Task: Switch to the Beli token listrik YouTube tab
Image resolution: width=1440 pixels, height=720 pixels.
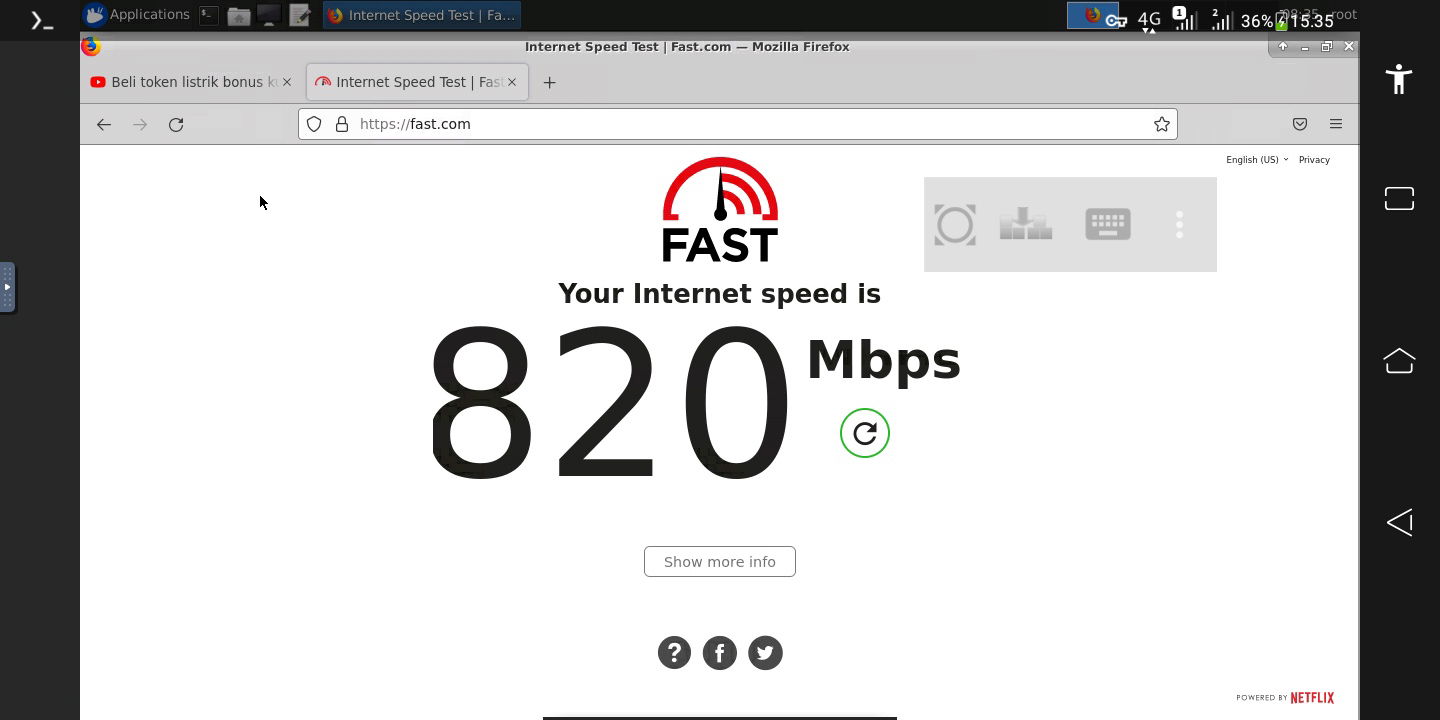Action: click(x=191, y=82)
